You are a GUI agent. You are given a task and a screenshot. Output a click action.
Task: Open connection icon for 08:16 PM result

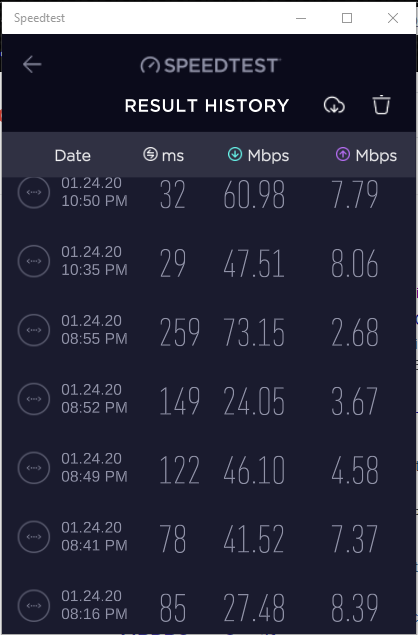click(x=34, y=605)
